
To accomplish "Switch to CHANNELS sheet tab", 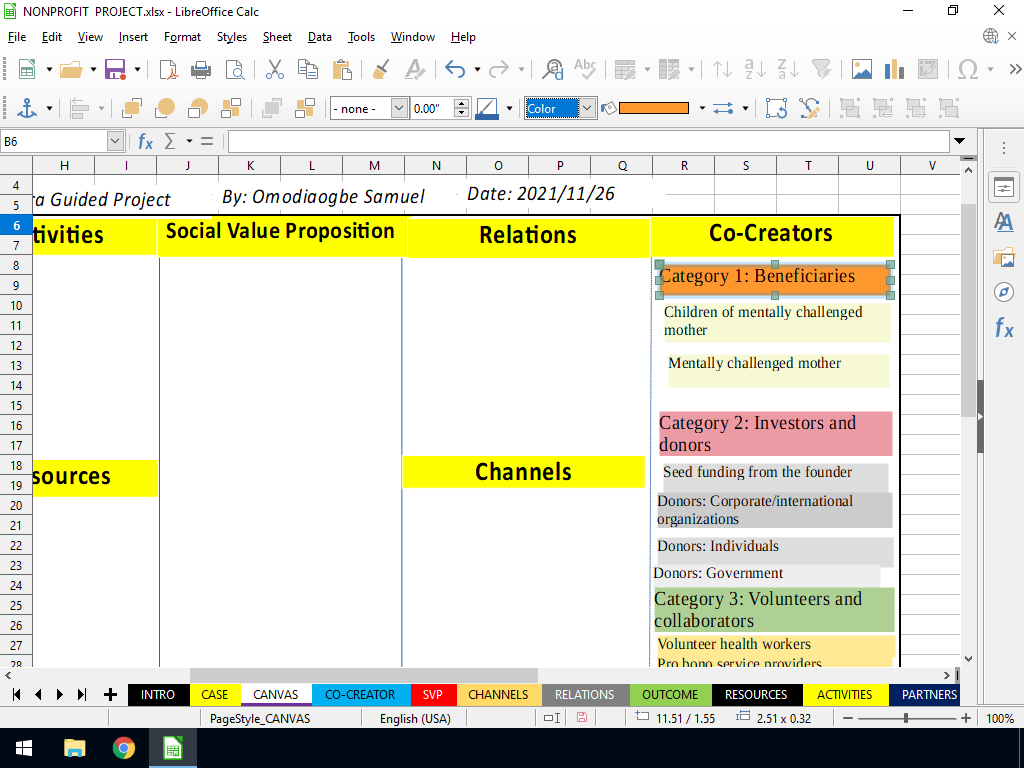I will coord(498,694).
